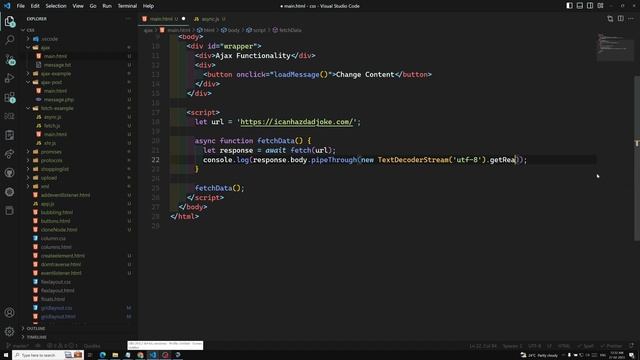Open the File menu
640x360 pixels.
[20, 6]
